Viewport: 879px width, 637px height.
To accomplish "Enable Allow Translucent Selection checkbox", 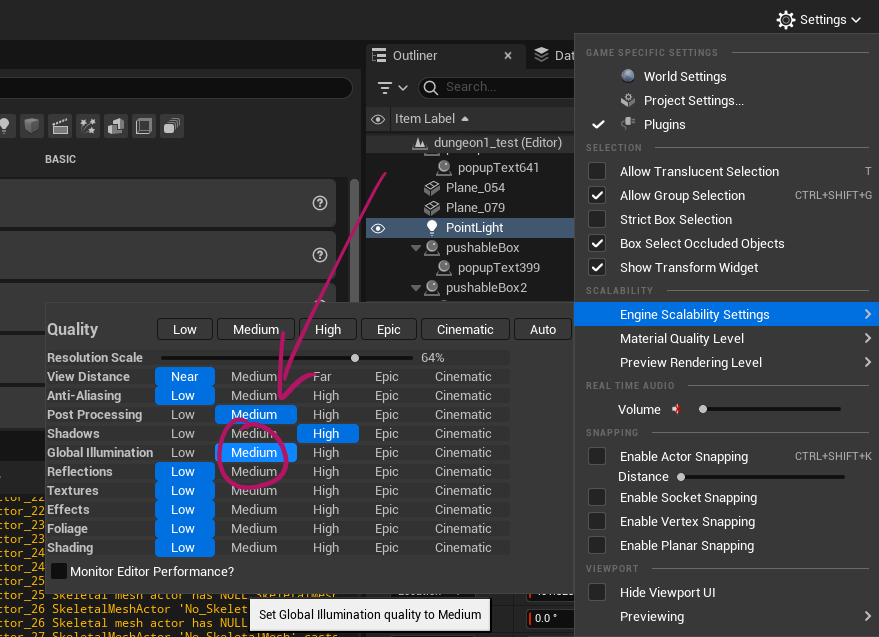I will pyautogui.click(x=597, y=172).
